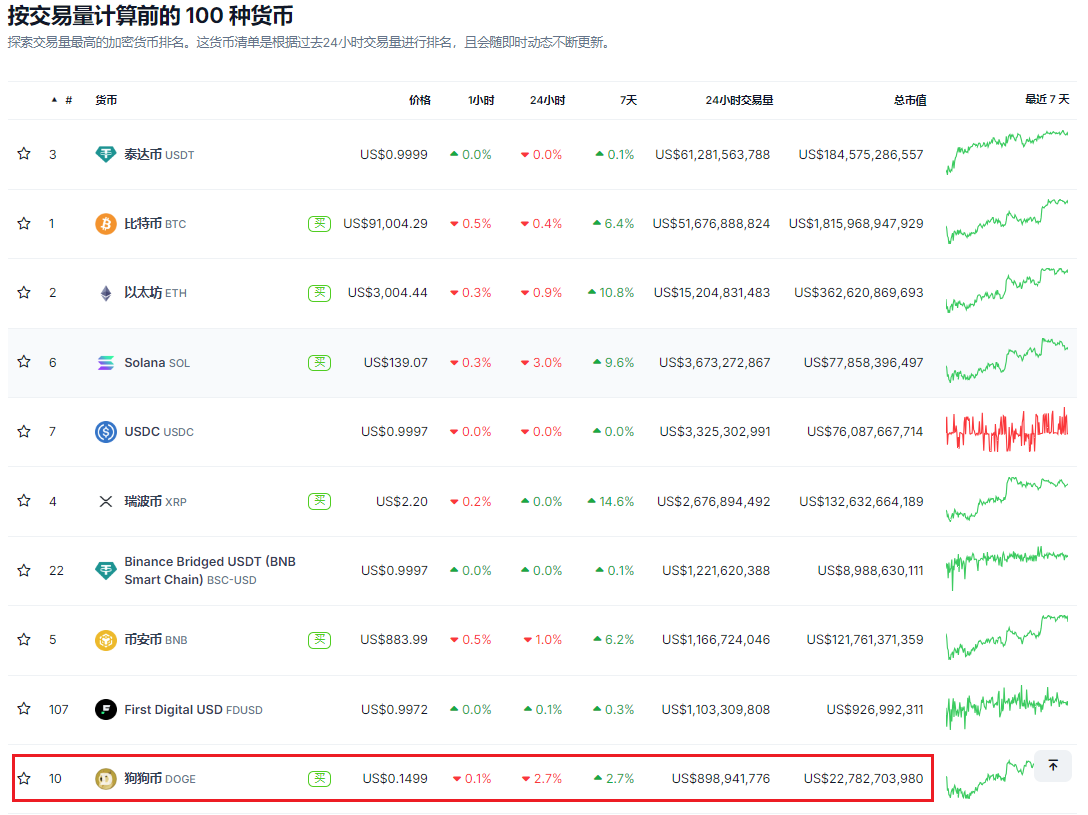This screenshot has width=1088, height=815.
Task: Sort by 24小时交易量 column header
Action: coord(739,101)
